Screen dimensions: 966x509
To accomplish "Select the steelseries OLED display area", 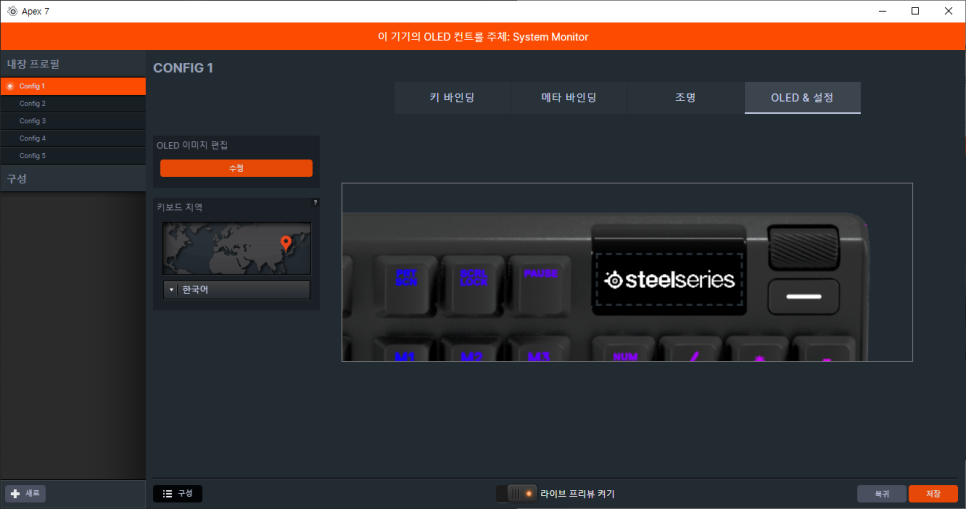I will (x=669, y=279).
